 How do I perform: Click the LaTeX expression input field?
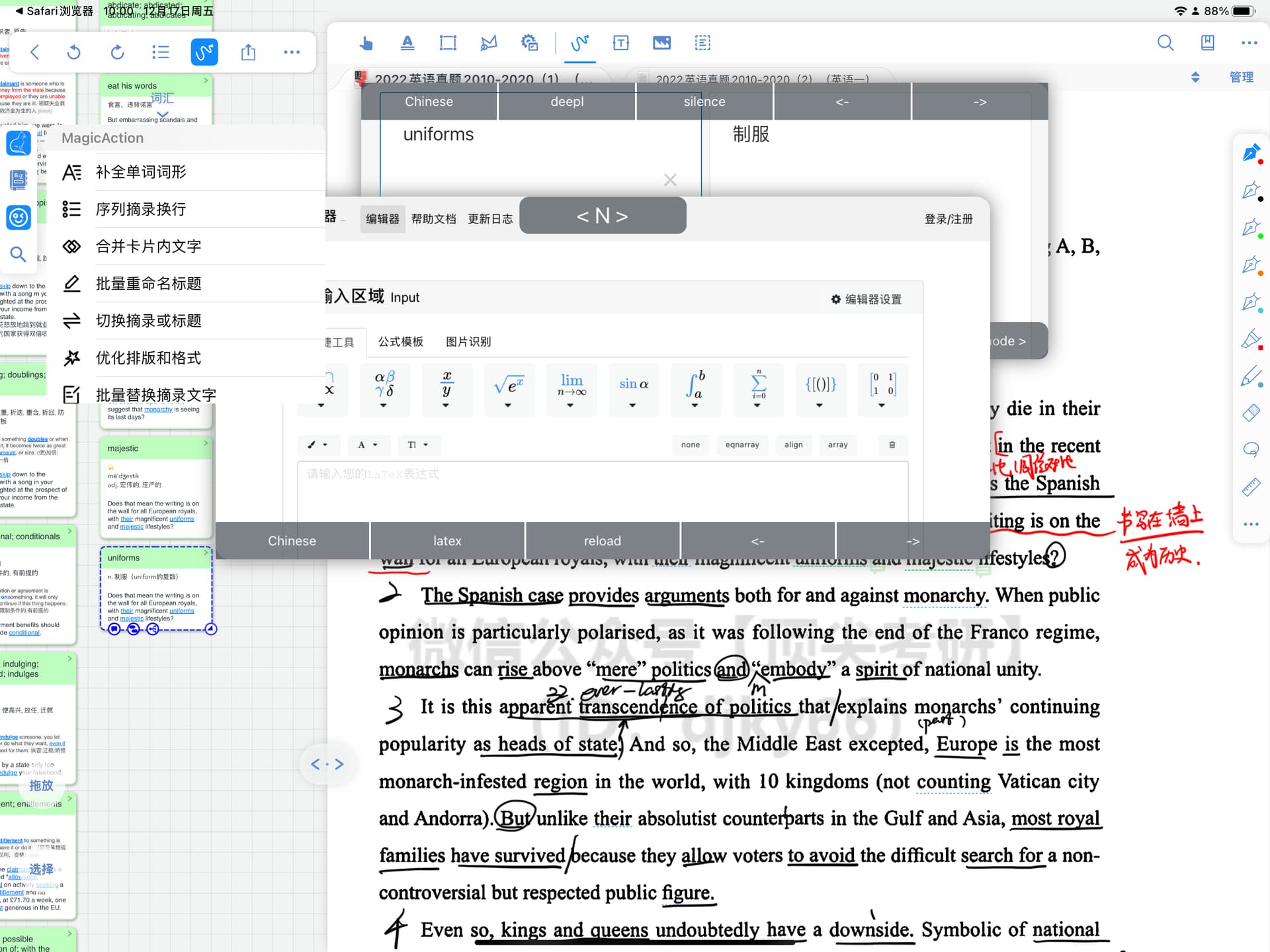pyautogui.click(x=603, y=491)
